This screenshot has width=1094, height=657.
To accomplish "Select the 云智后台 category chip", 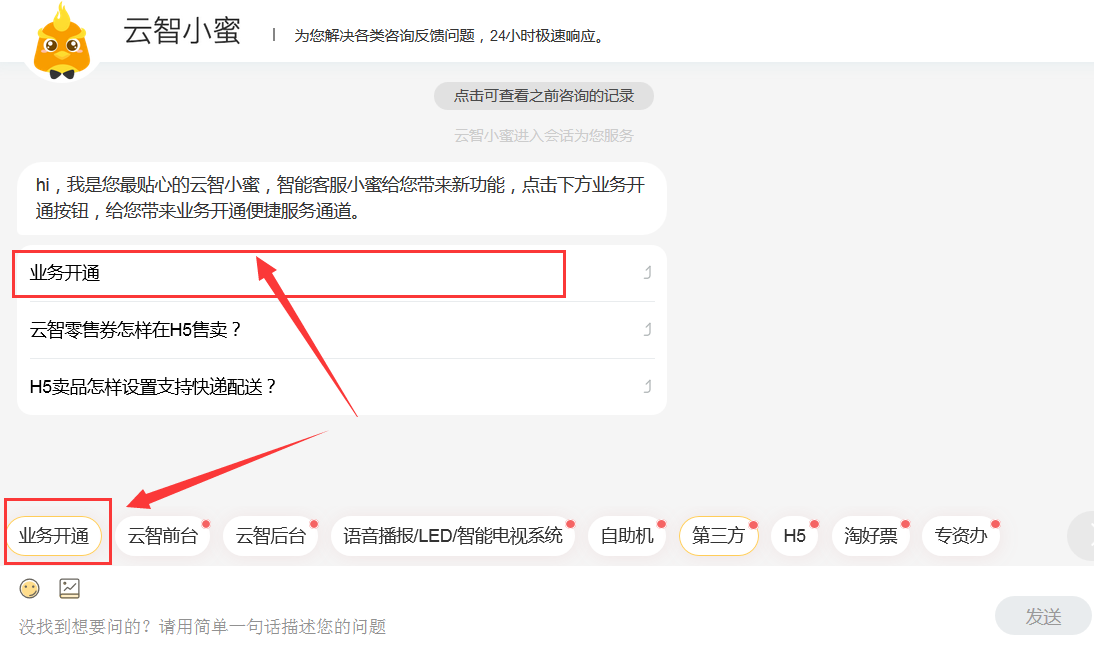I will pyautogui.click(x=271, y=536).
